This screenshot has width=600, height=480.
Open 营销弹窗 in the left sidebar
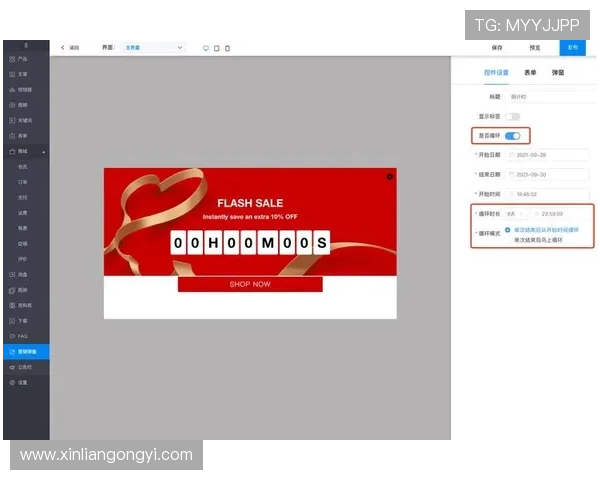tap(24, 352)
